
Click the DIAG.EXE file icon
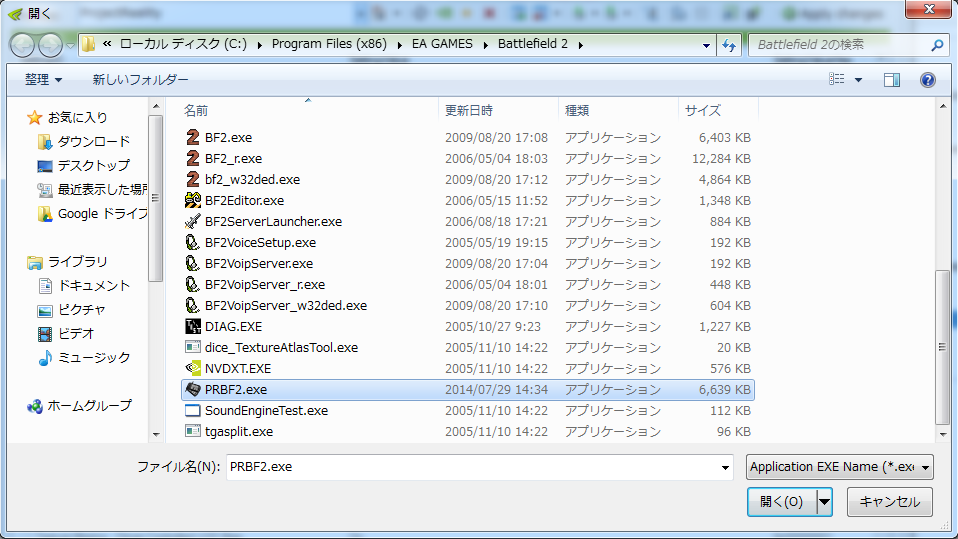(x=193, y=326)
